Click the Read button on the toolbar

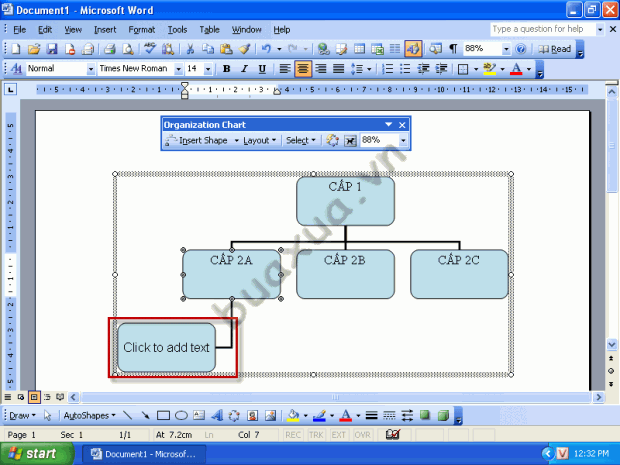click(x=555, y=49)
